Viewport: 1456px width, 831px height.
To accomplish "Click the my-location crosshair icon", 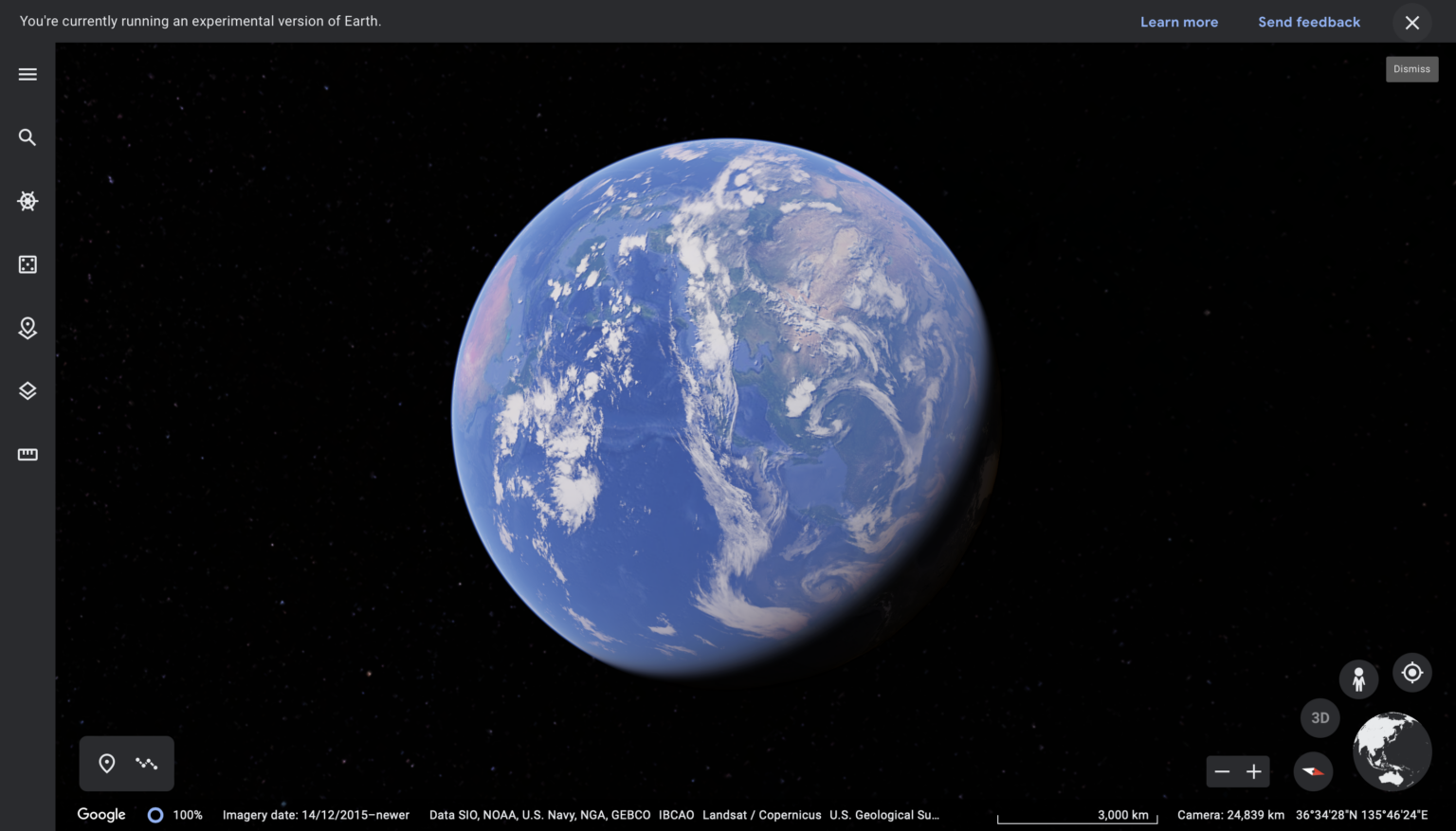I will coord(1411,673).
